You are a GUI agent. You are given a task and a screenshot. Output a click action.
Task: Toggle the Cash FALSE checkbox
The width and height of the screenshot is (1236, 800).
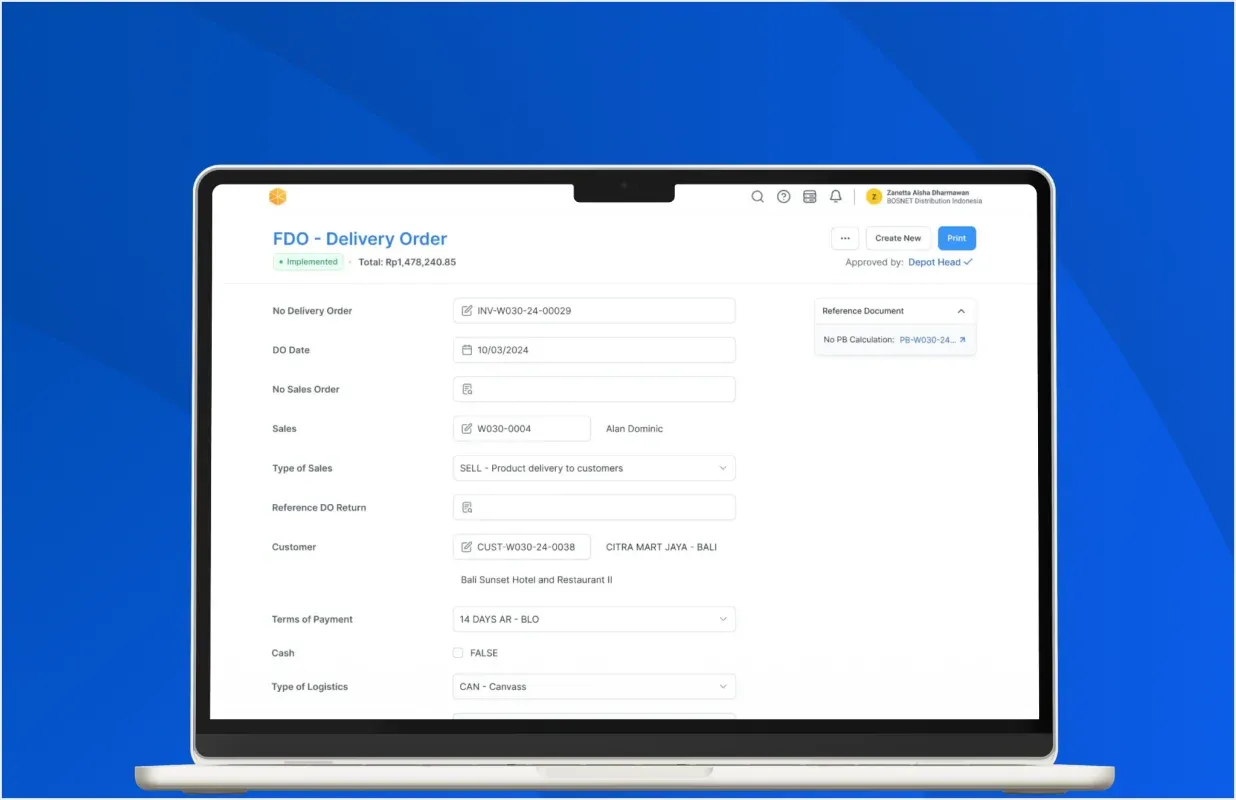coord(458,653)
